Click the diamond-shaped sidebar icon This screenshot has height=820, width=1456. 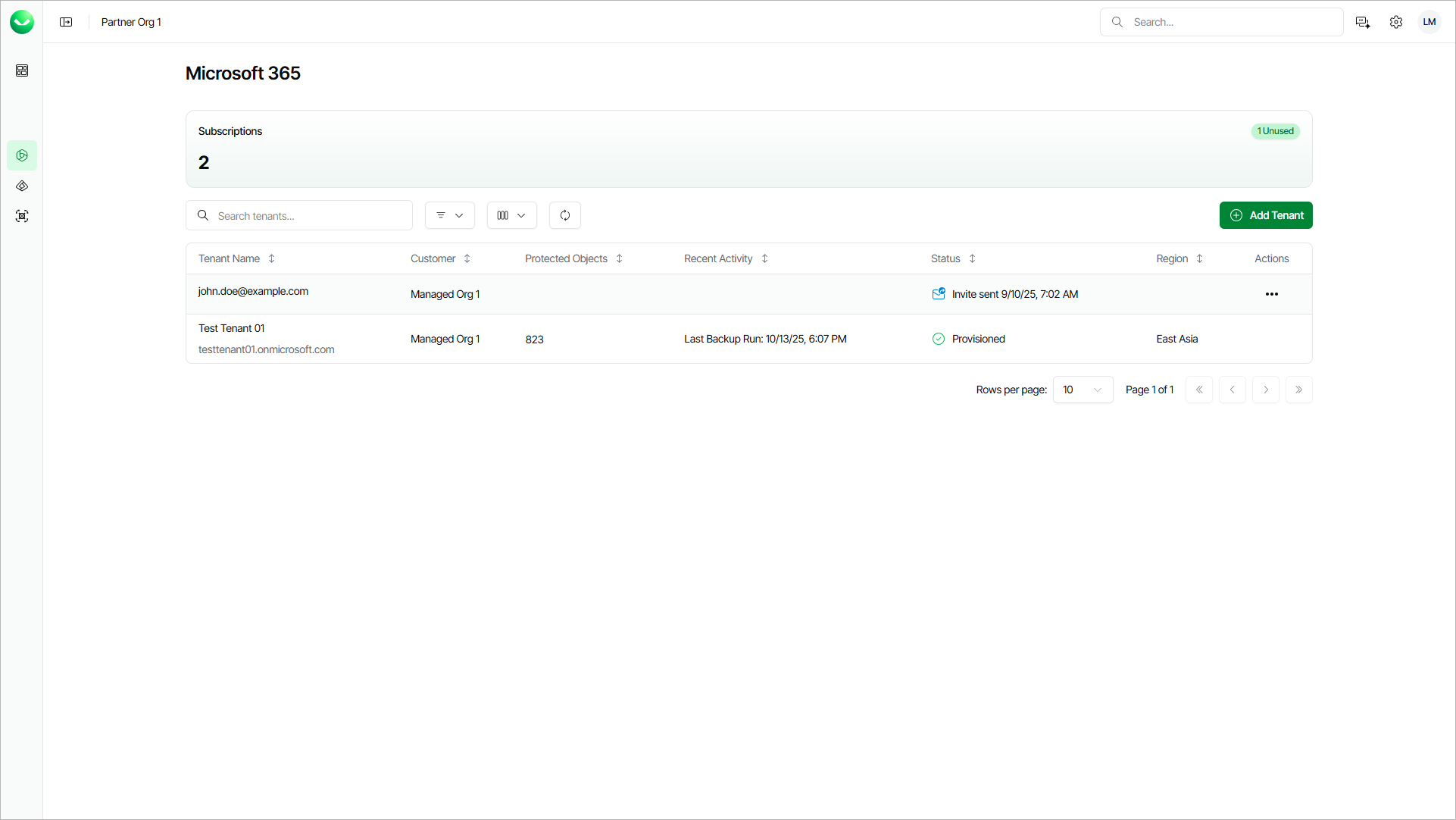pyautogui.click(x=22, y=186)
